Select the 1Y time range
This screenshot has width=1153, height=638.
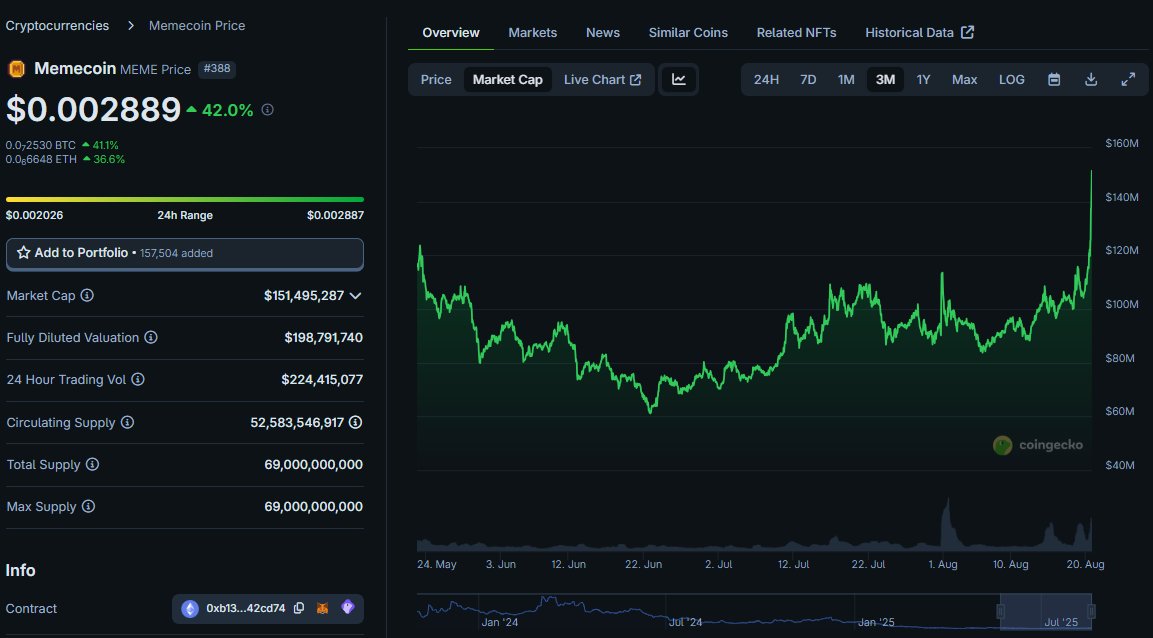point(924,79)
